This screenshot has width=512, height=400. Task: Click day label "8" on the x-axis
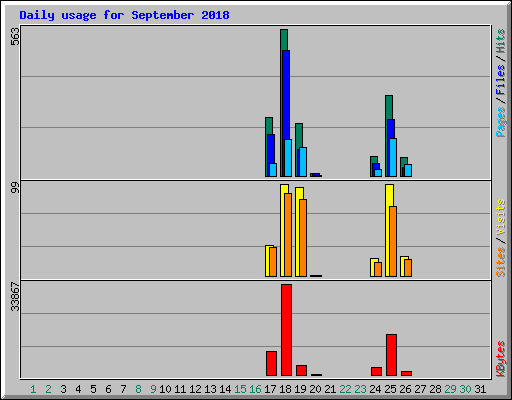138,389
